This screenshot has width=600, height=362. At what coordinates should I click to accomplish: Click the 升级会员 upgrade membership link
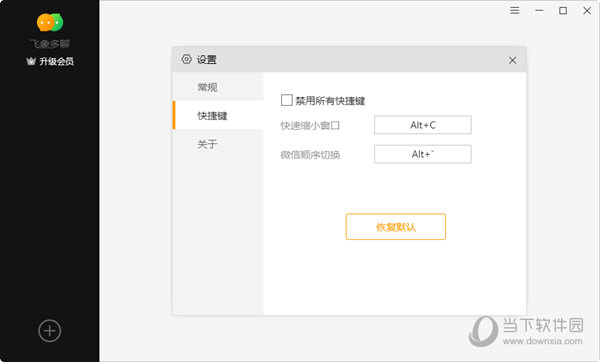click(x=50, y=61)
